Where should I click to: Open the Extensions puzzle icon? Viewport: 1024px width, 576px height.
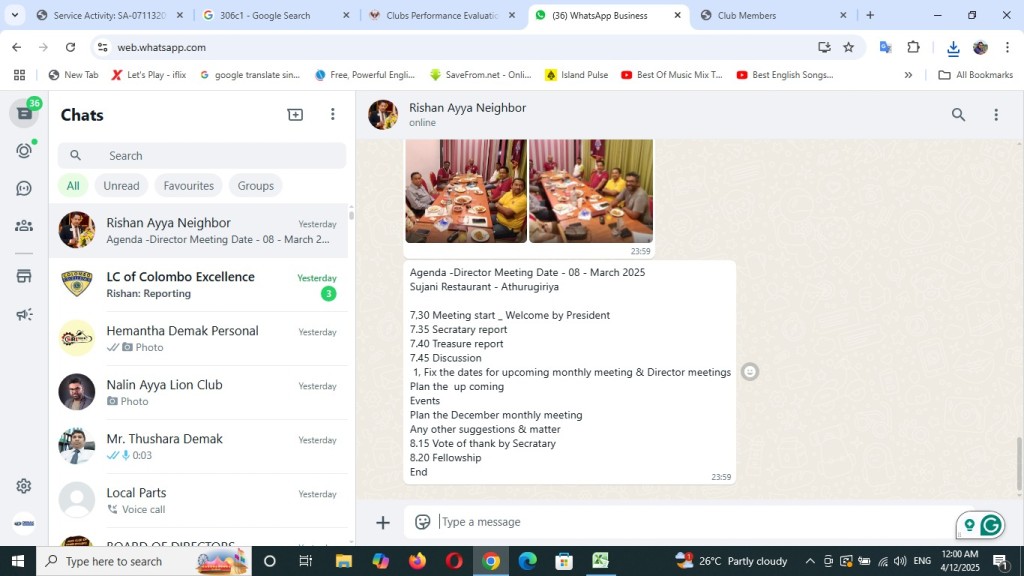point(913,47)
